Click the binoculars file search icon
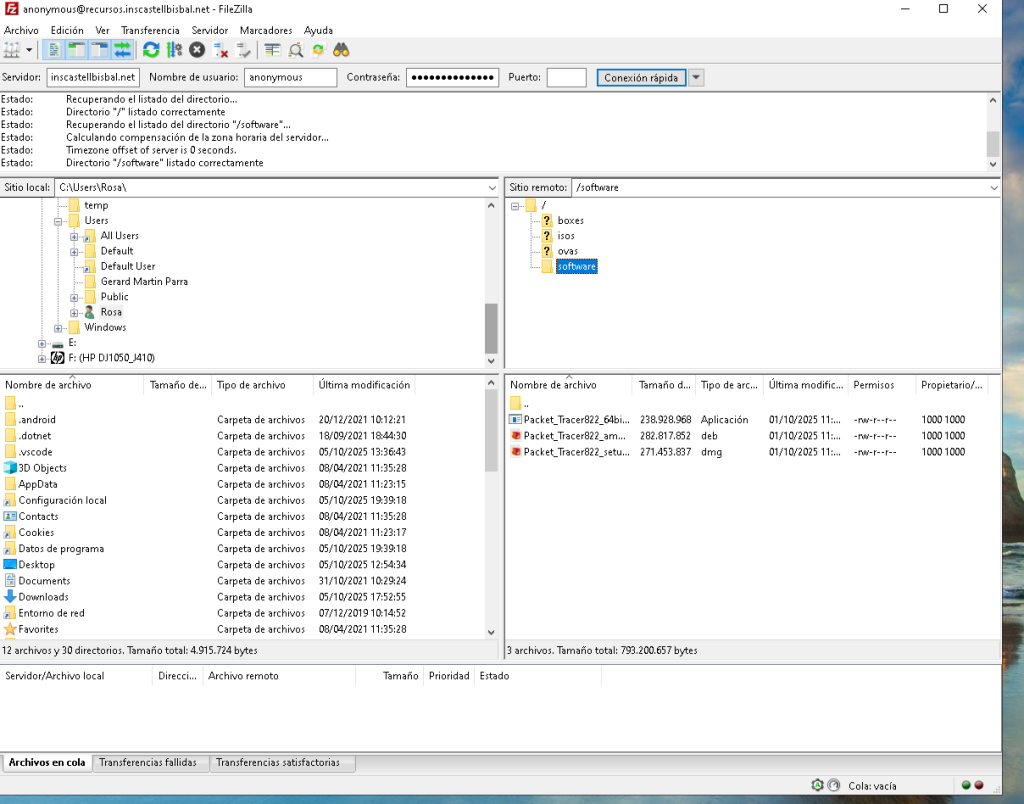The height and width of the screenshot is (804, 1024). [x=341, y=49]
